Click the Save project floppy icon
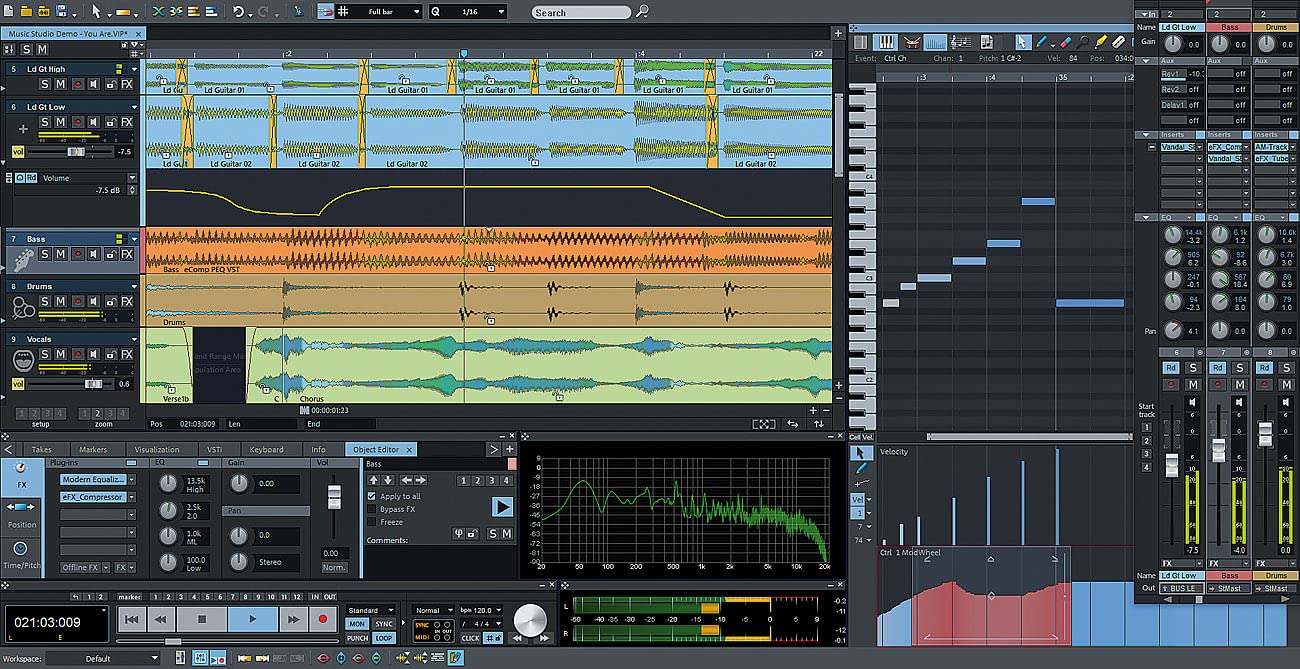 [x=61, y=12]
